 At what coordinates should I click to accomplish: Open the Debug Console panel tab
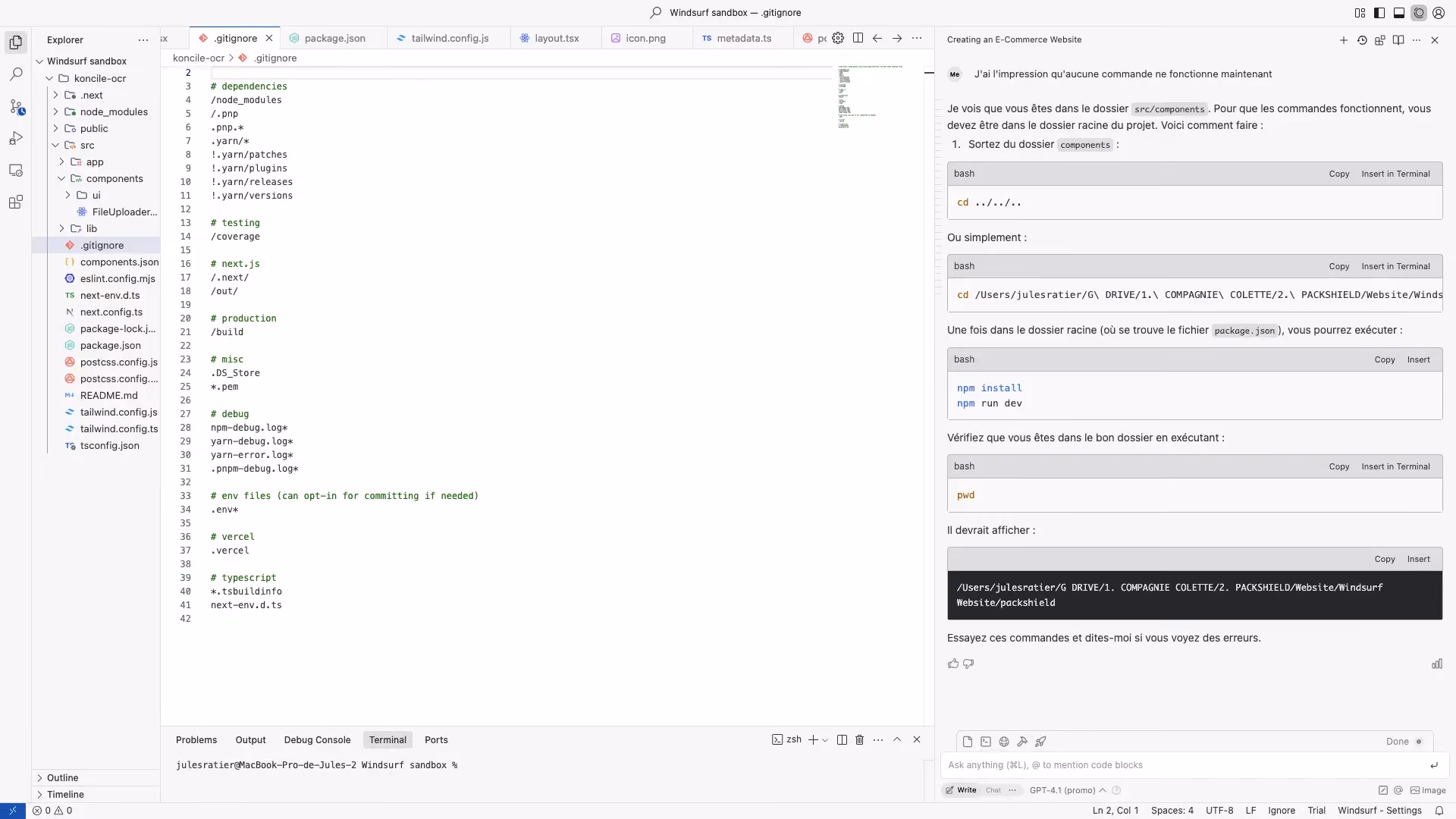[x=317, y=740]
